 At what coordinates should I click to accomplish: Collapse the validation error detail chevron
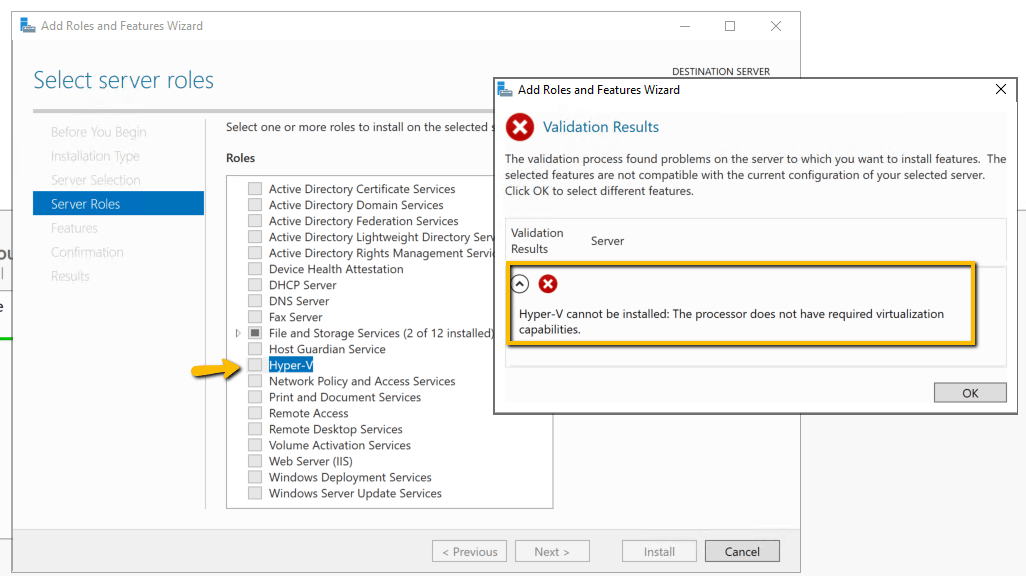click(519, 284)
